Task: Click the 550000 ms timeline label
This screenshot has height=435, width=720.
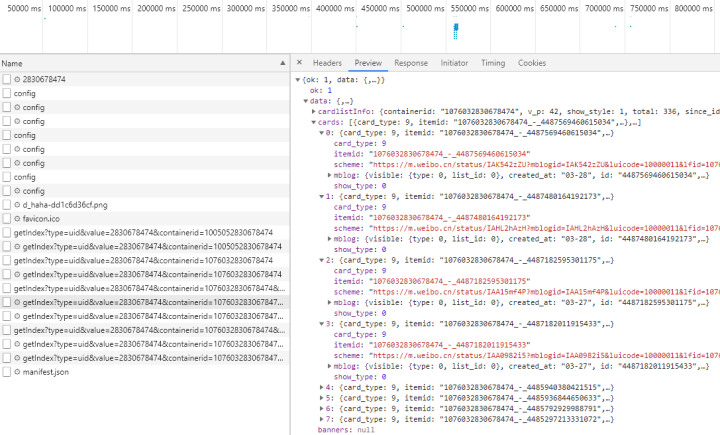Action: [470, 8]
